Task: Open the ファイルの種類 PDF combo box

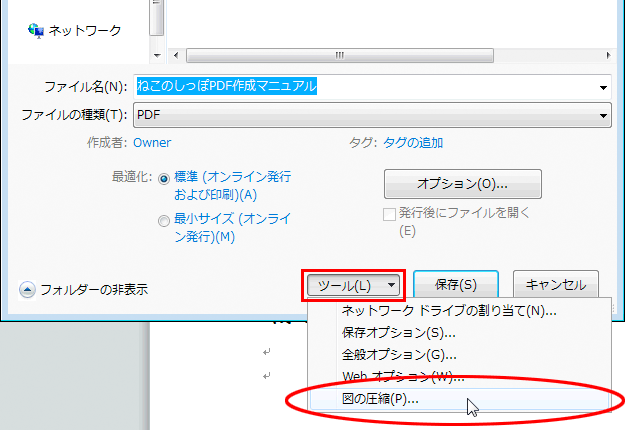Action: point(372,115)
